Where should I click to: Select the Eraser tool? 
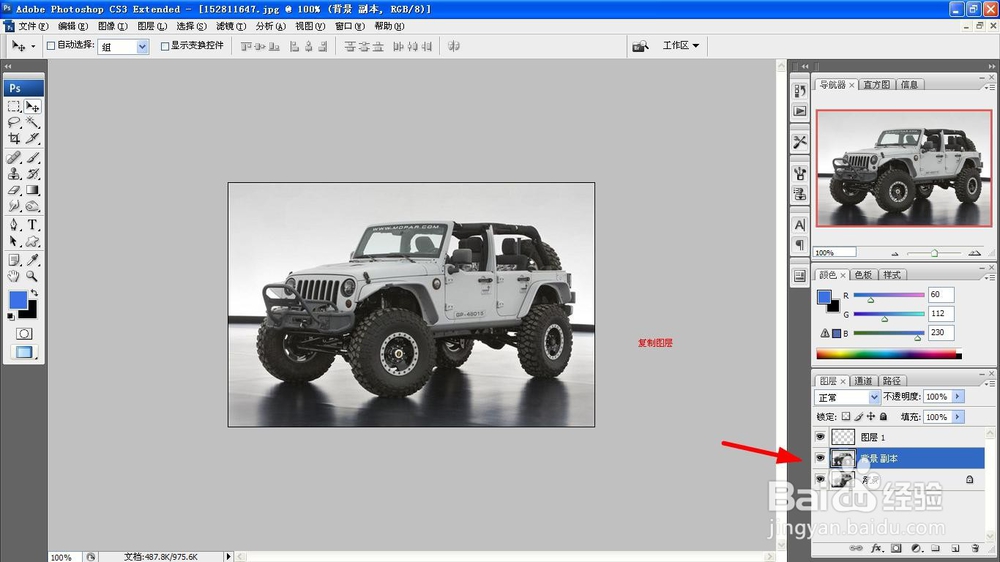pos(14,190)
